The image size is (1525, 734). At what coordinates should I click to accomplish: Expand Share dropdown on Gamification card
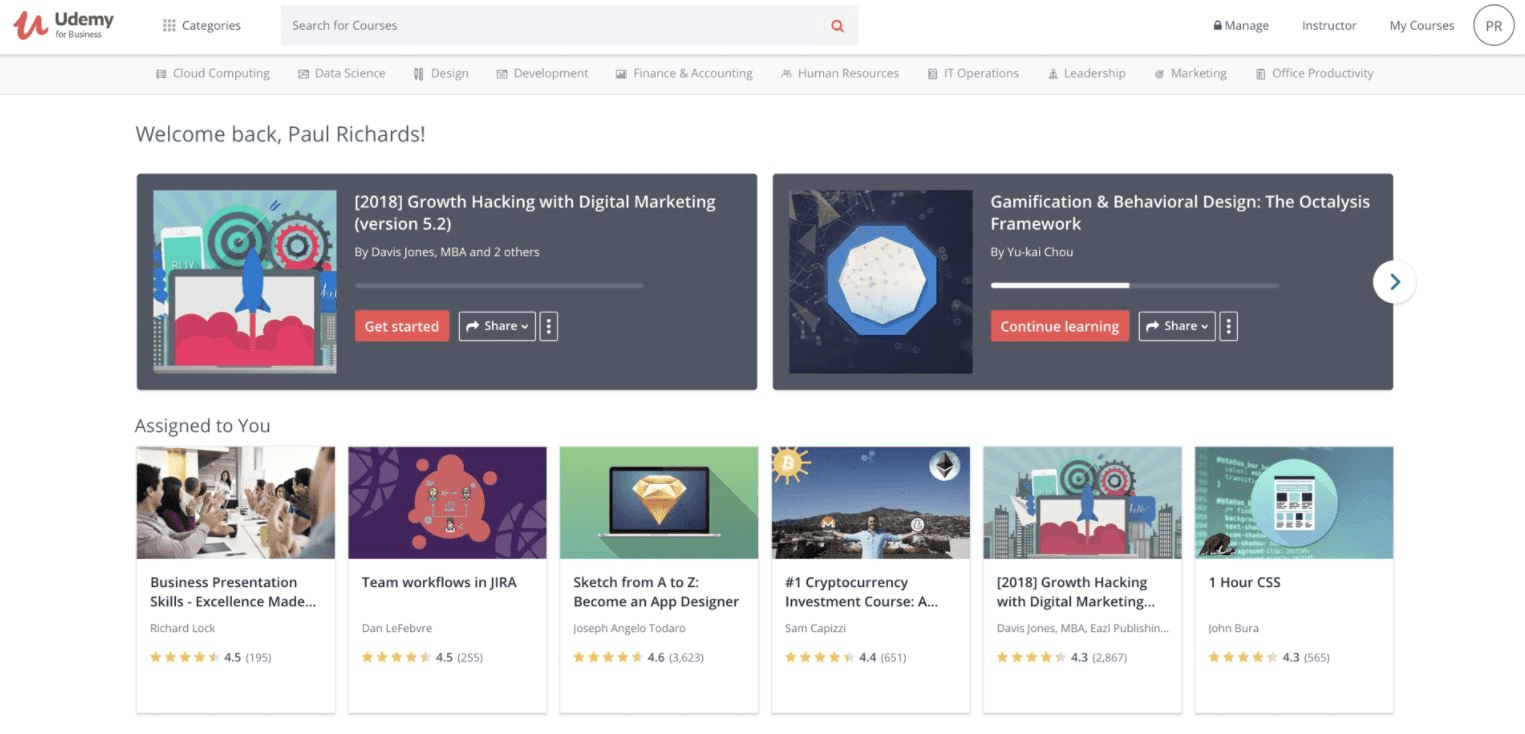(1177, 326)
